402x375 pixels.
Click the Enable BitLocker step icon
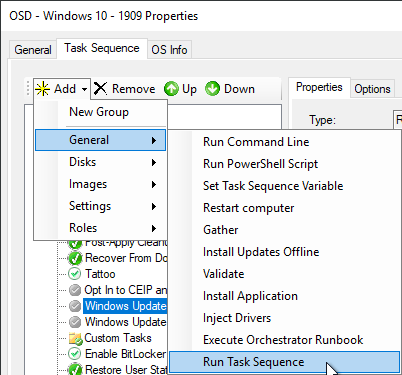coord(74,354)
